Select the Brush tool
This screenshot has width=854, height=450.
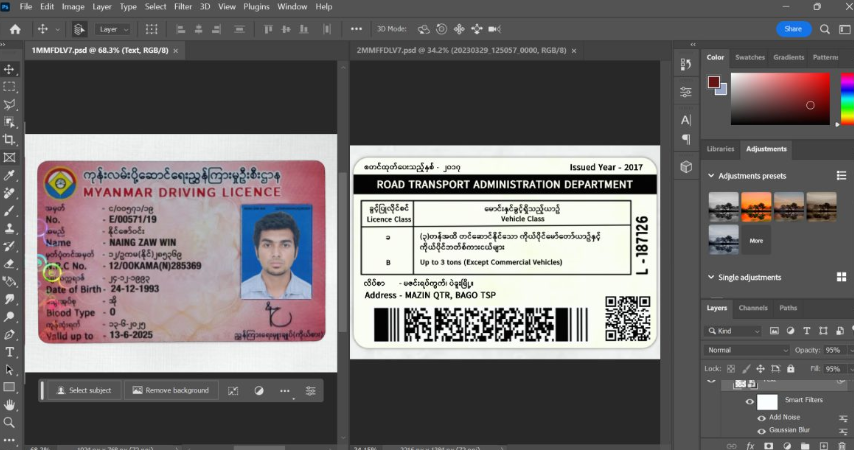pos(9,211)
